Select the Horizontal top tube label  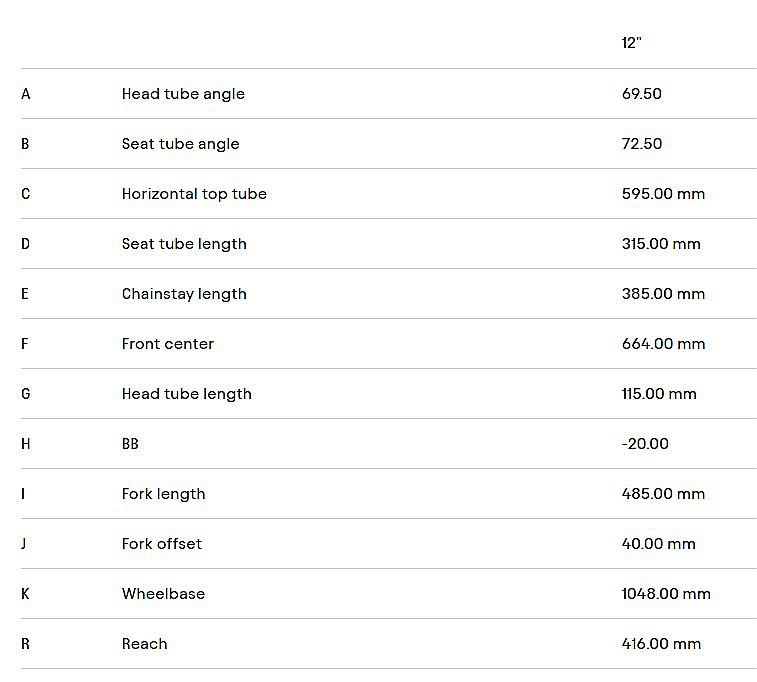[x=194, y=194]
